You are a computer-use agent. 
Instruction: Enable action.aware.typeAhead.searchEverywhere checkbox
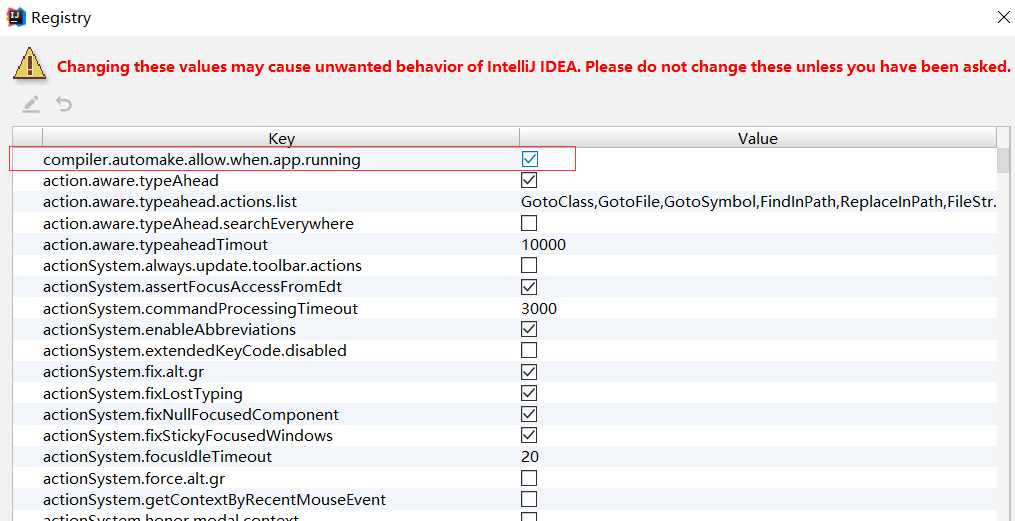click(x=530, y=223)
